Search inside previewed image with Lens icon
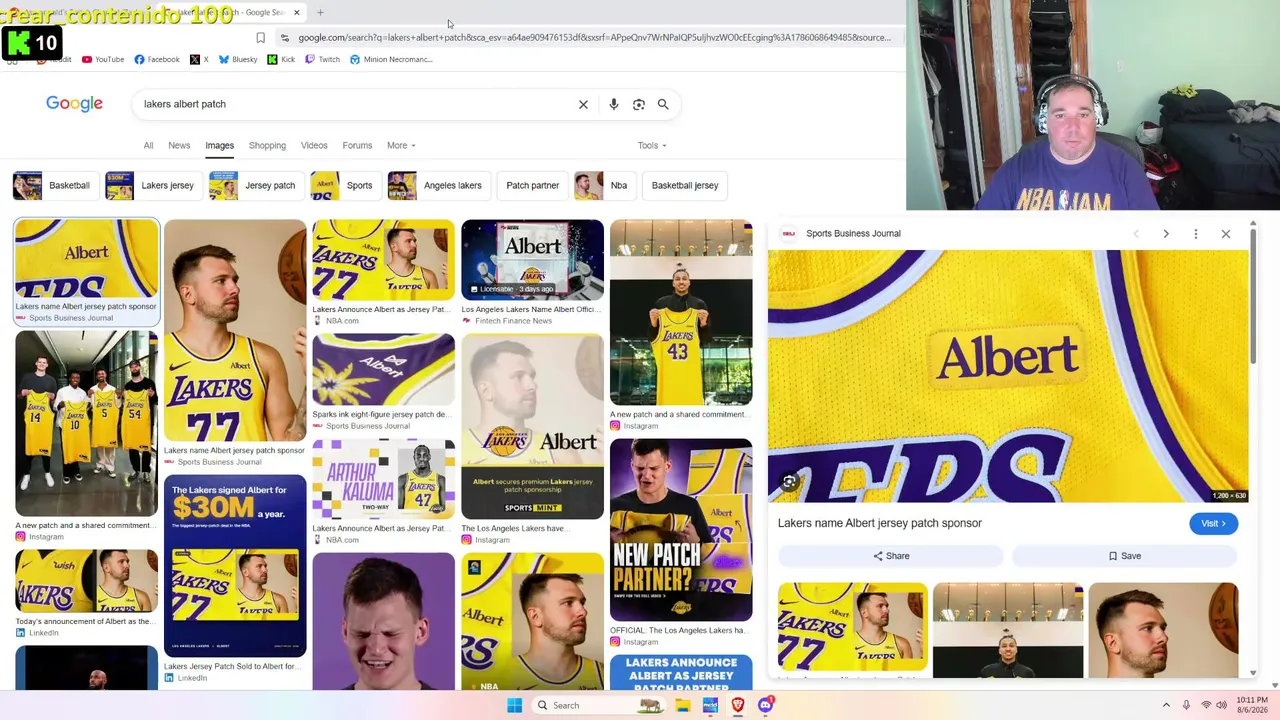Viewport: 1280px width, 720px height. [789, 482]
